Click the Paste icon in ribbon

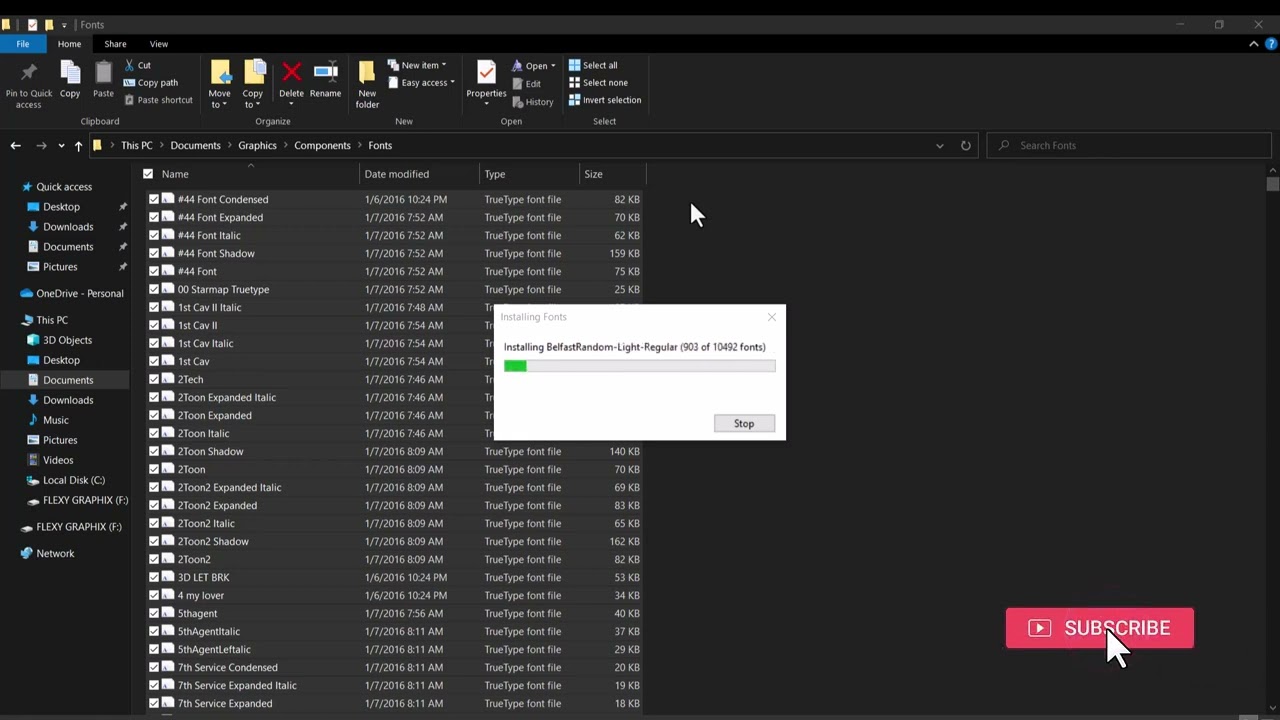point(103,73)
